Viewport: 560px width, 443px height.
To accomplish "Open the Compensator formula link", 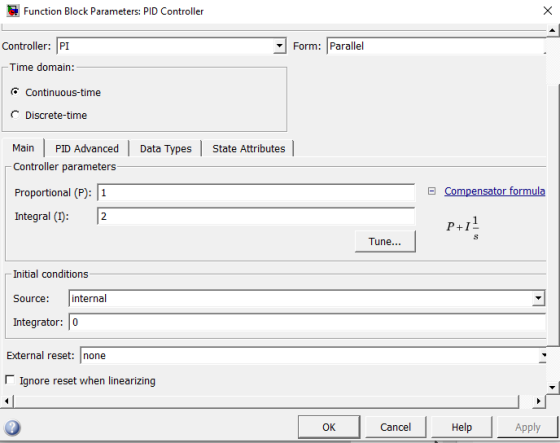I will click(x=495, y=191).
